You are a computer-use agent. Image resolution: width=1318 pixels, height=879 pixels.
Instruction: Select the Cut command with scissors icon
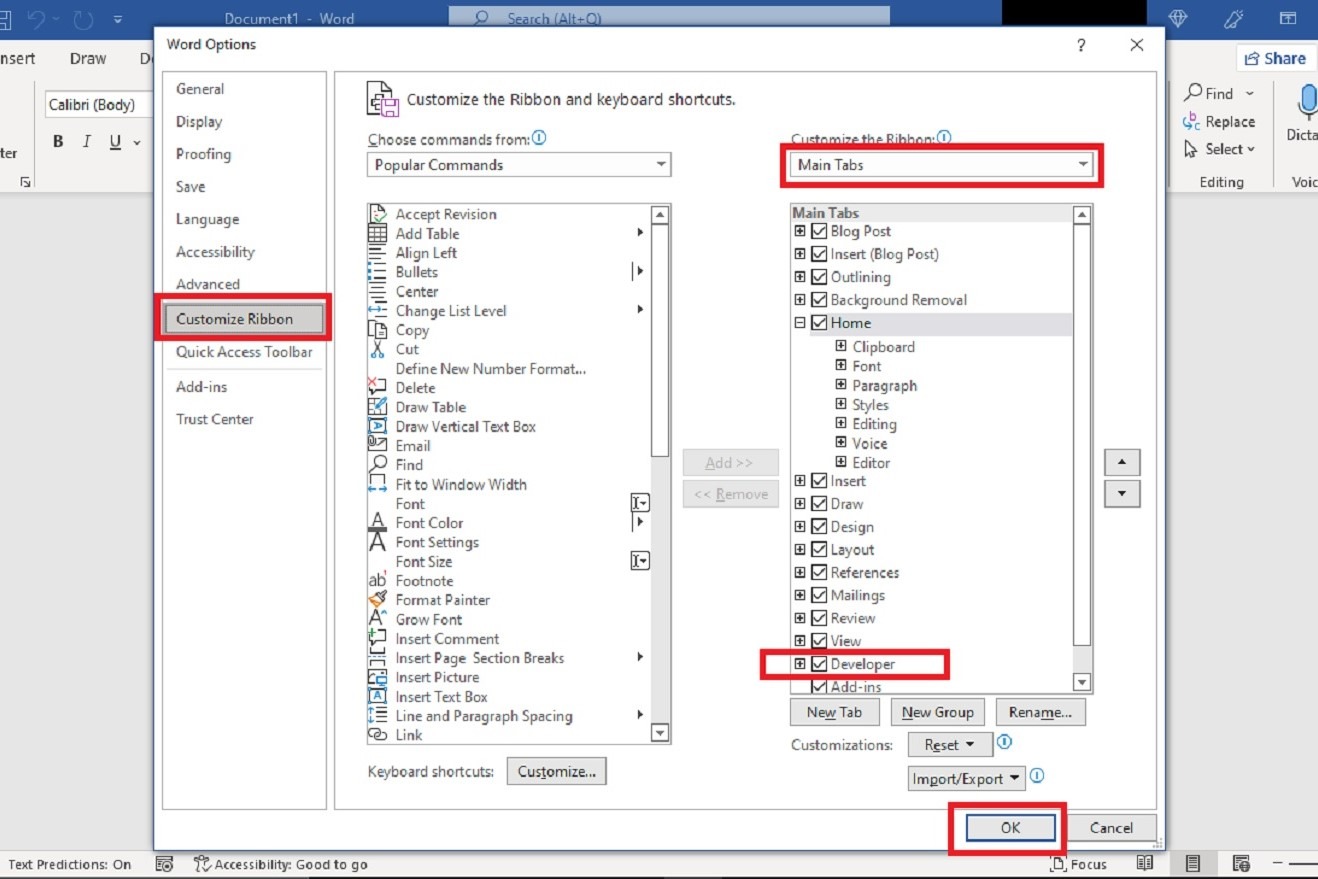(x=408, y=349)
